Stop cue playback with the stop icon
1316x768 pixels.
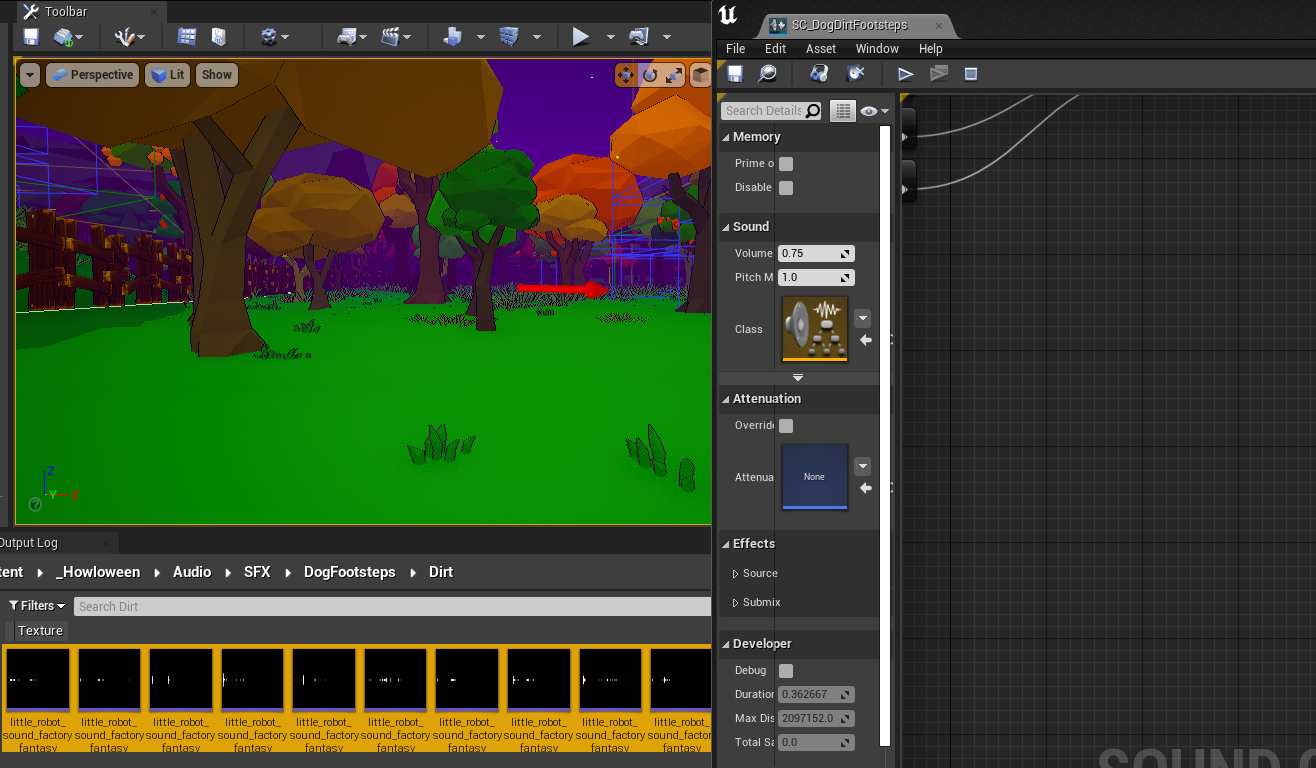970,73
